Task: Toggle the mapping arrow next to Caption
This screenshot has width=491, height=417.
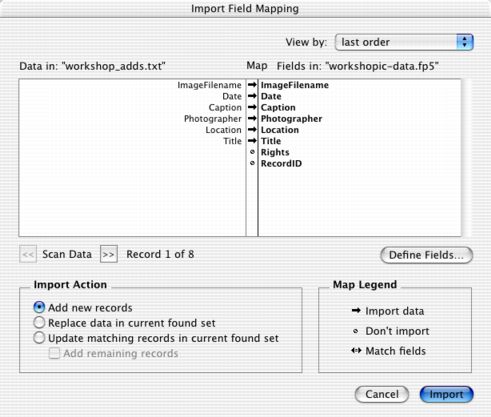Action: pyautogui.click(x=252, y=107)
